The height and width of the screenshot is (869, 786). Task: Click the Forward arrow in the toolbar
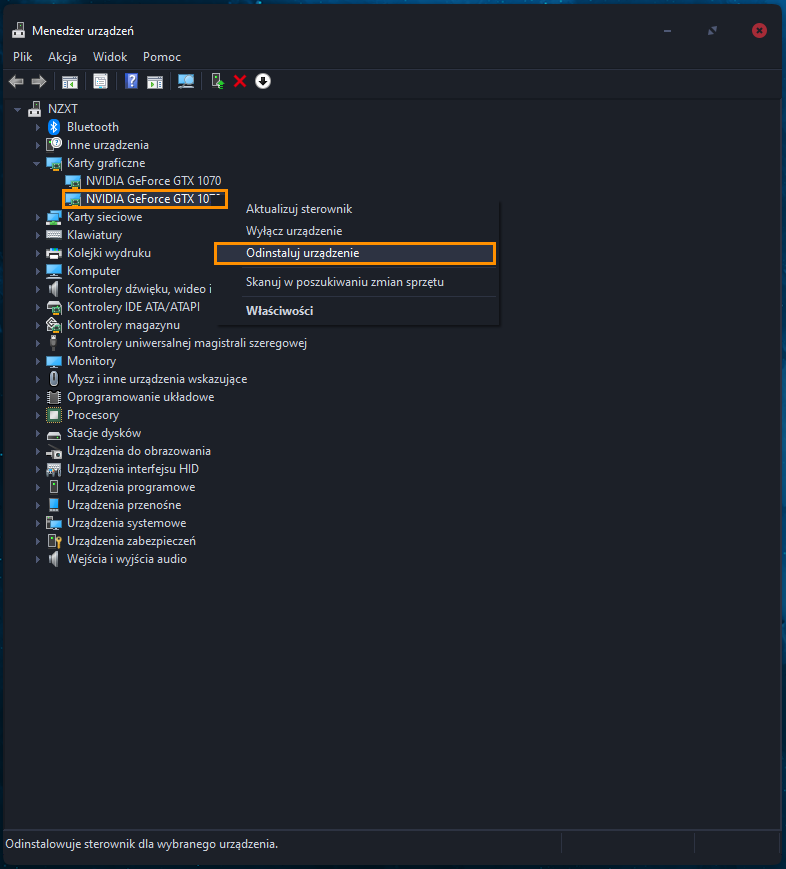[x=39, y=82]
